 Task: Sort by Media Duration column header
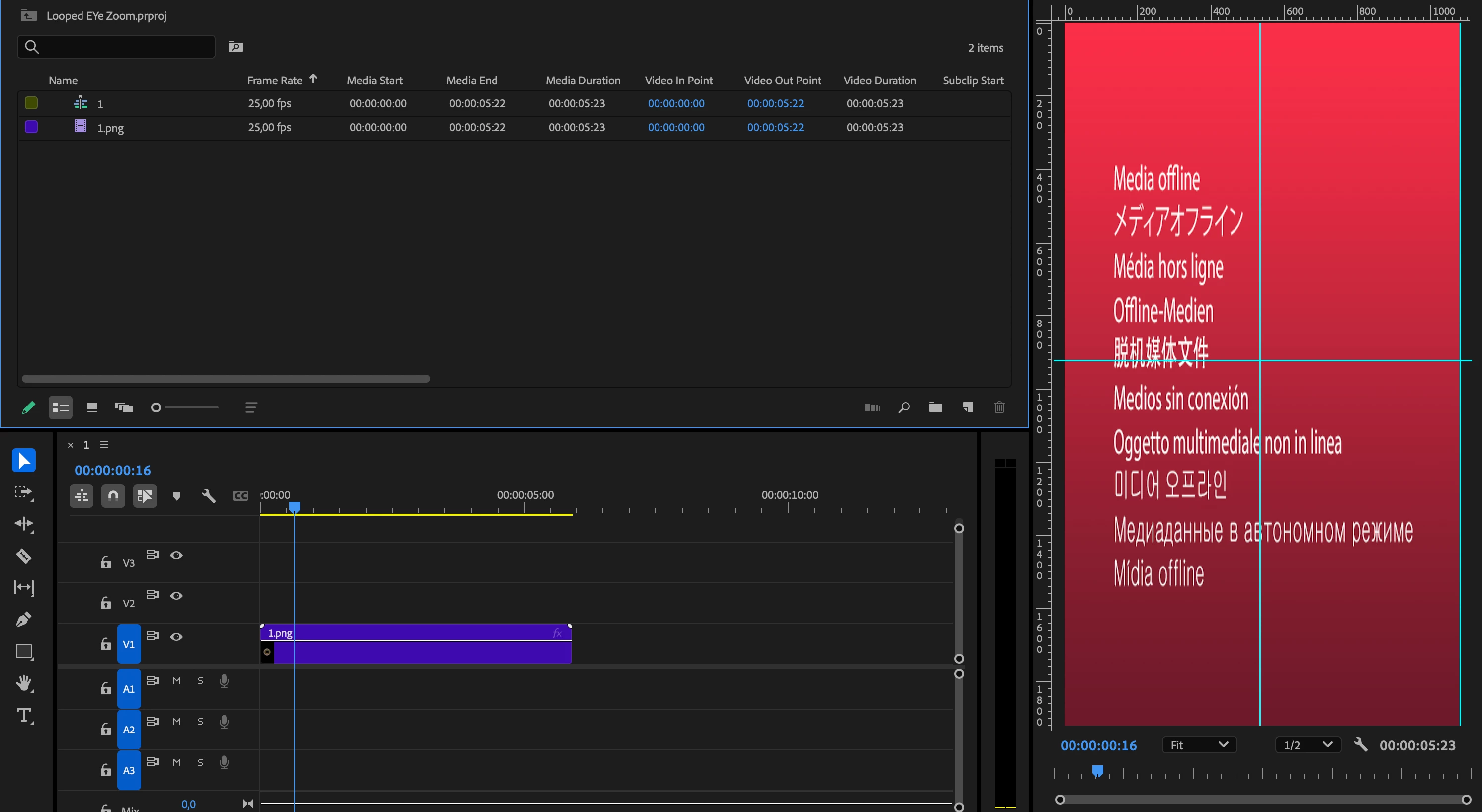point(583,81)
